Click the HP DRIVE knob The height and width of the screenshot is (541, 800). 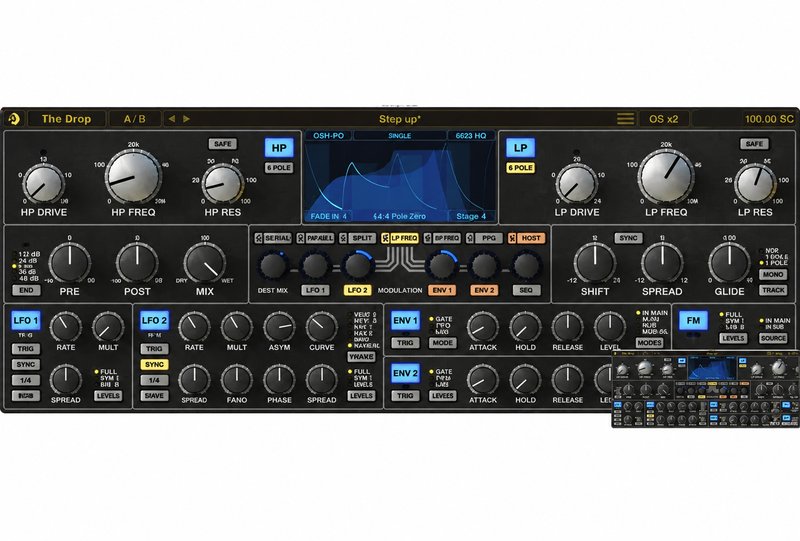tap(44, 185)
